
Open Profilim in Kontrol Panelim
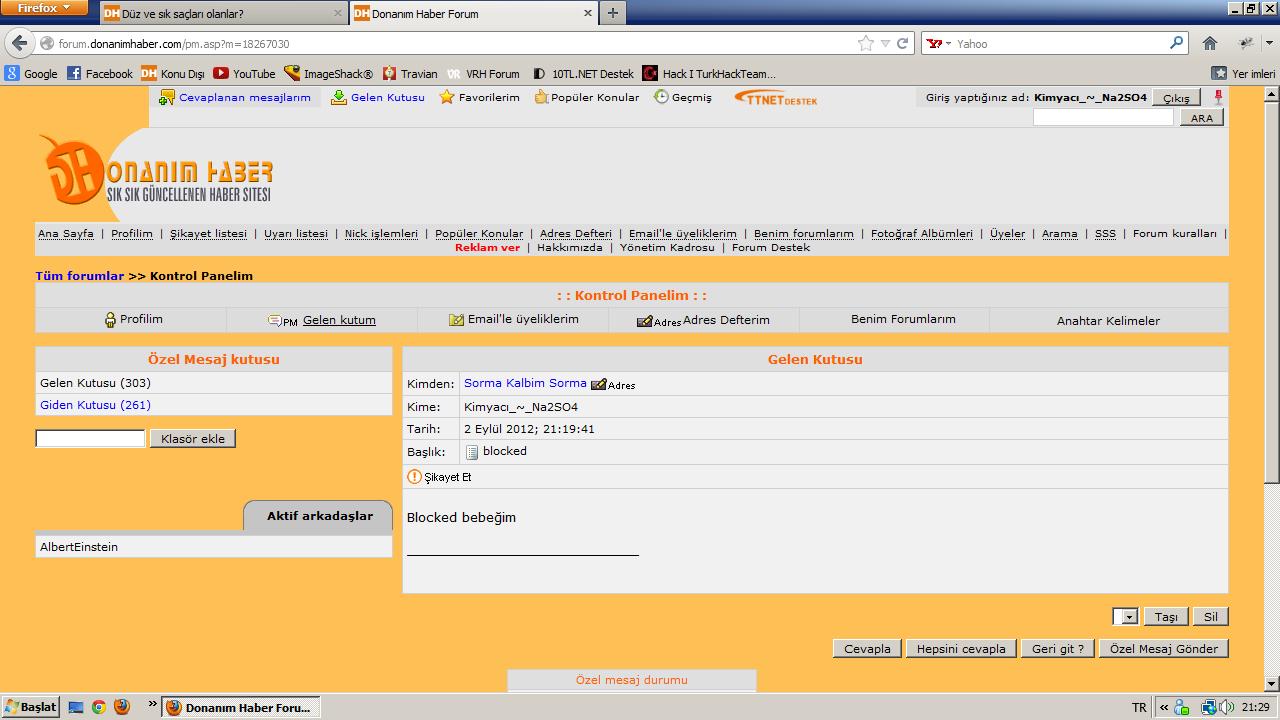133,320
